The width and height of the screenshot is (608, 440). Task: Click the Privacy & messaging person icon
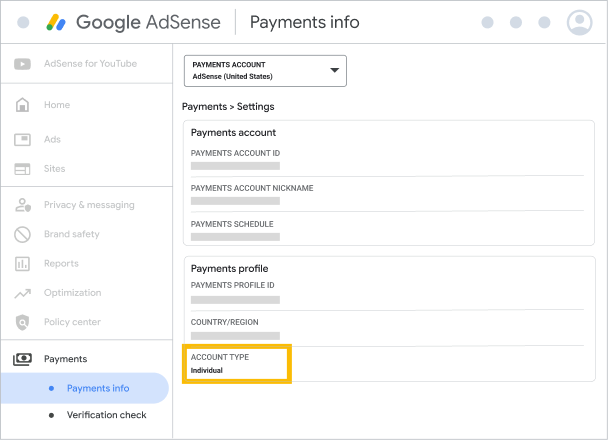pyautogui.click(x=22, y=205)
